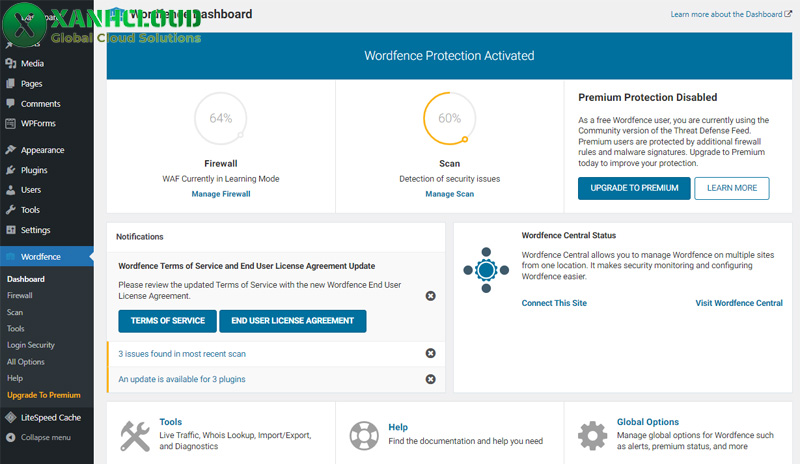800x464 pixels.
Task: Open Global Options gear icon
Action: pyautogui.click(x=592, y=436)
